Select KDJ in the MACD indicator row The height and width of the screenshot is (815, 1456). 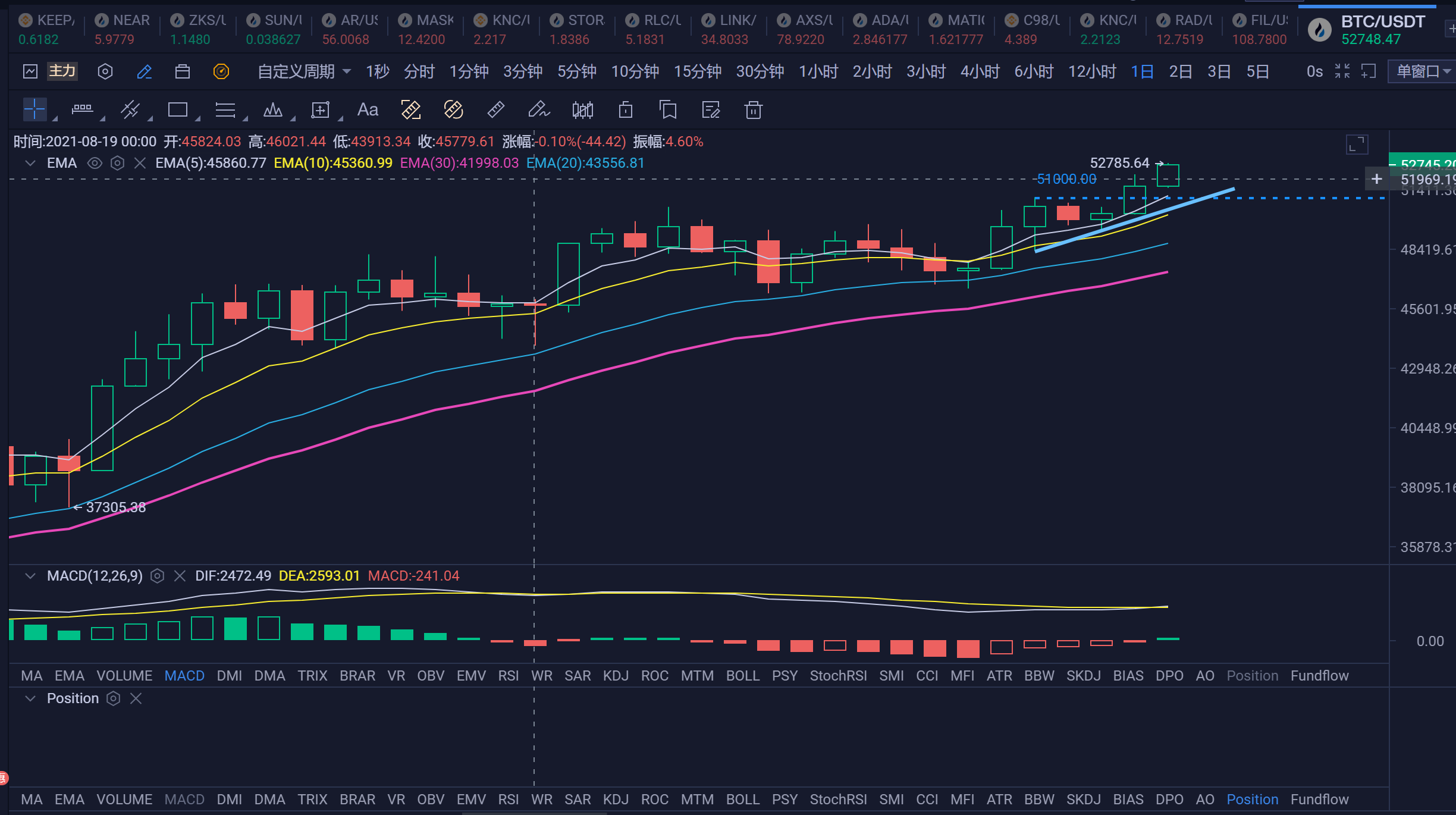(615, 676)
